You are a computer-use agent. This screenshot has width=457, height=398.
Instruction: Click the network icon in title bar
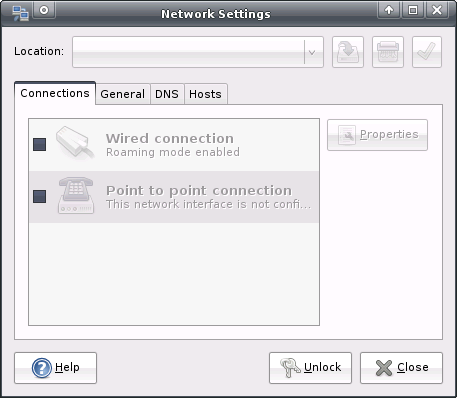[20, 13]
